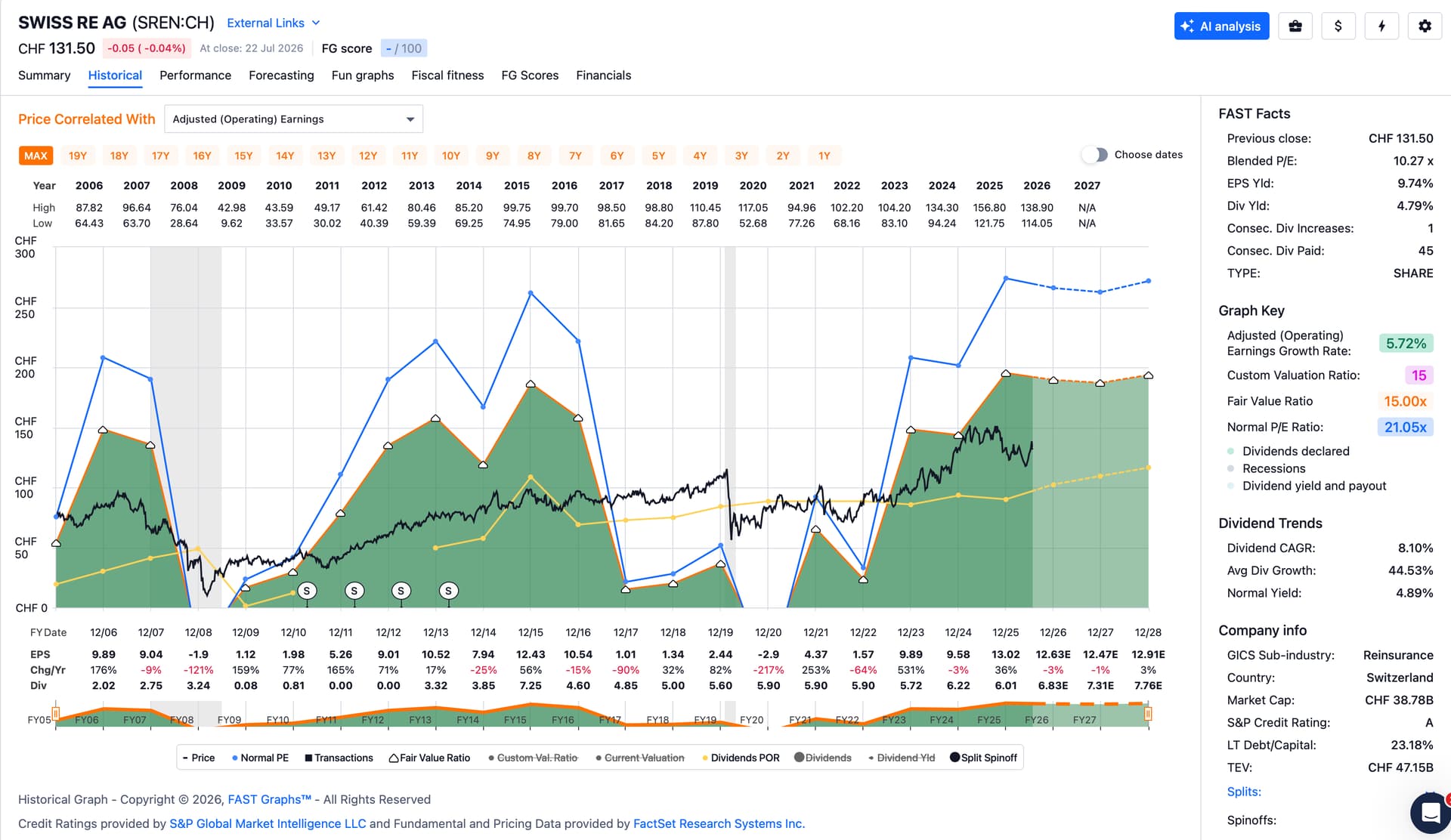Open the Price Correlated With dropdown
Viewport: 1451px width, 840px height.
(x=293, y=119)
